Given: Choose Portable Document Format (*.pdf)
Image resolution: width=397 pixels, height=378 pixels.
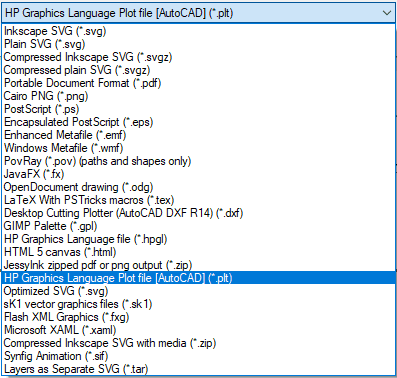Looking at the screenshot, I should (198, 83).
